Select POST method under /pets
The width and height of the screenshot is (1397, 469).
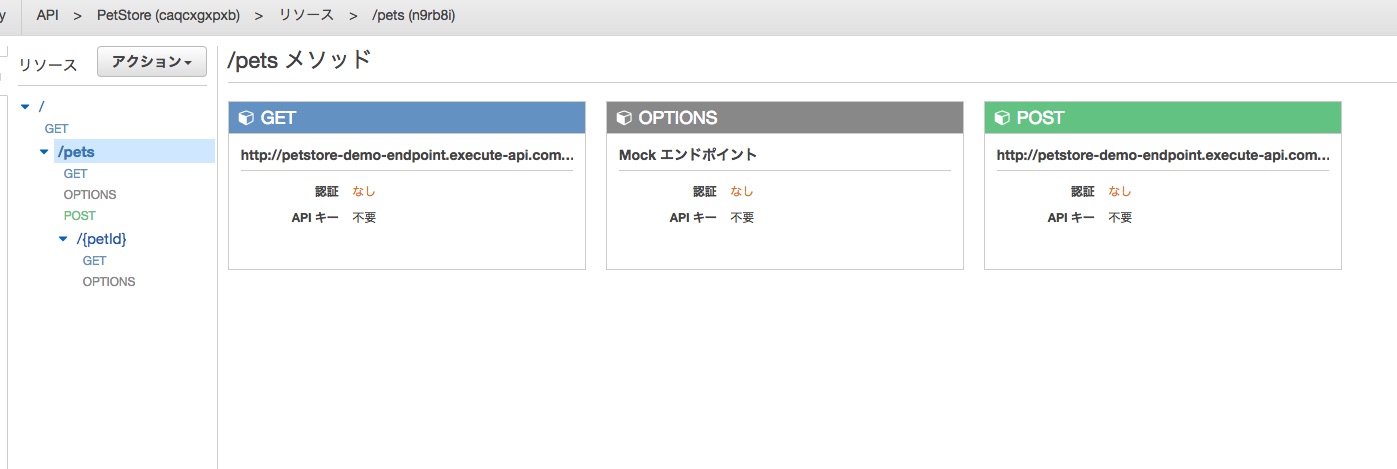[80, 216]
